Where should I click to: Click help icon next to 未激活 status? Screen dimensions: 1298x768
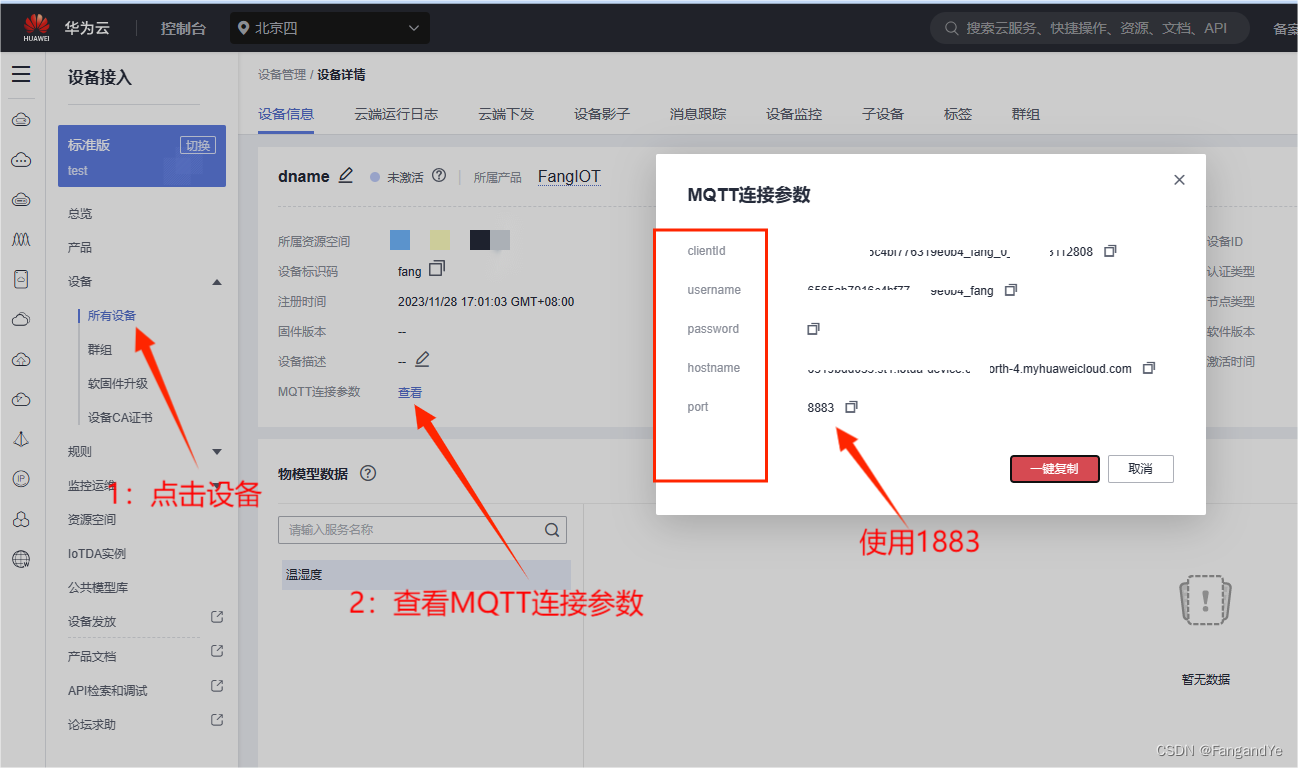point(439,176)
